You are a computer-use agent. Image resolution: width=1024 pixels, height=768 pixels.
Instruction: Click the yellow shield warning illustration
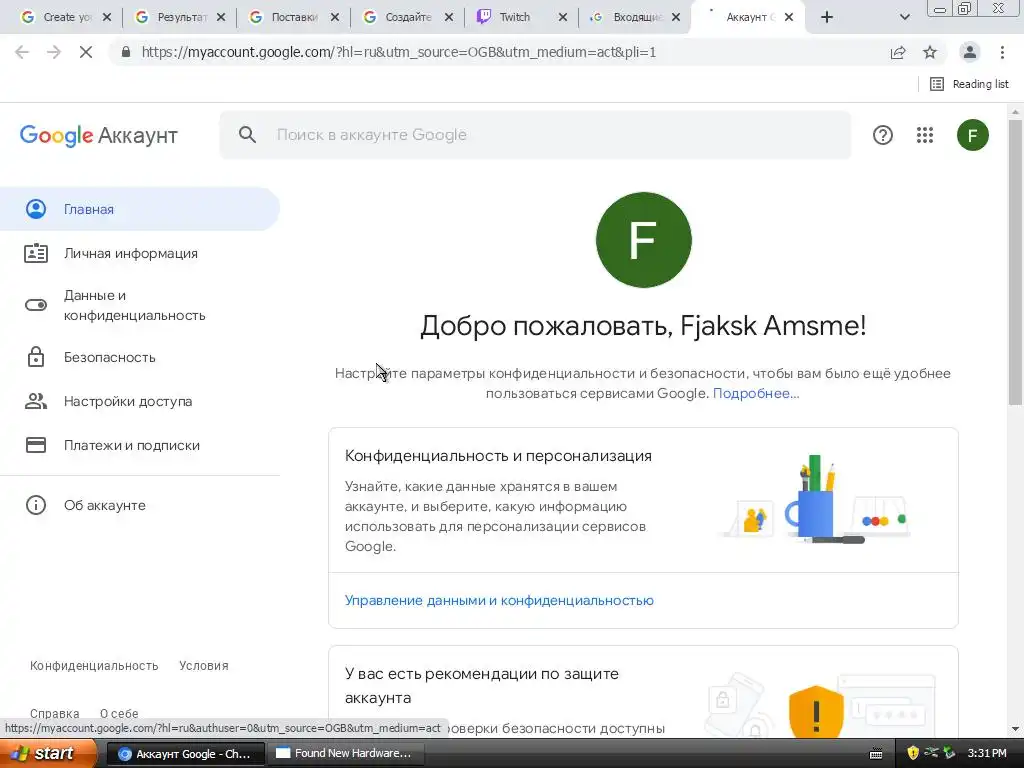816,712
